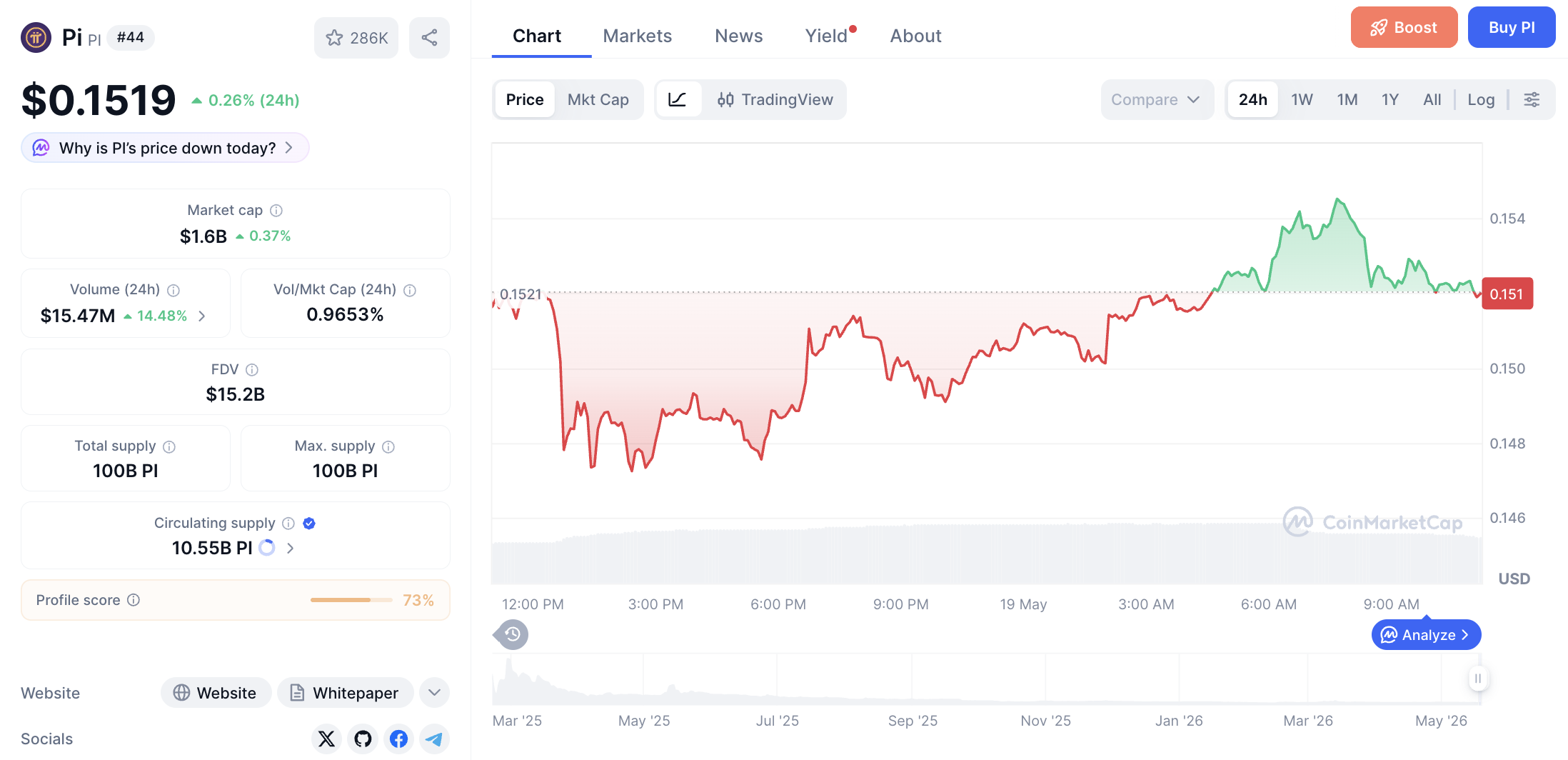Click the verified badge beside Circulating supply
The image size is (1568, 760).
coord(309,524)
